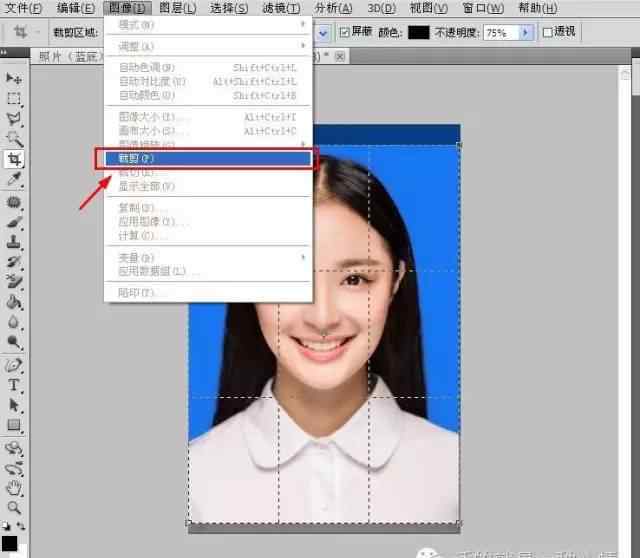Reset default foreground and background colors
The height and width of the screenshot is (558, 640).
click(5, 526)
